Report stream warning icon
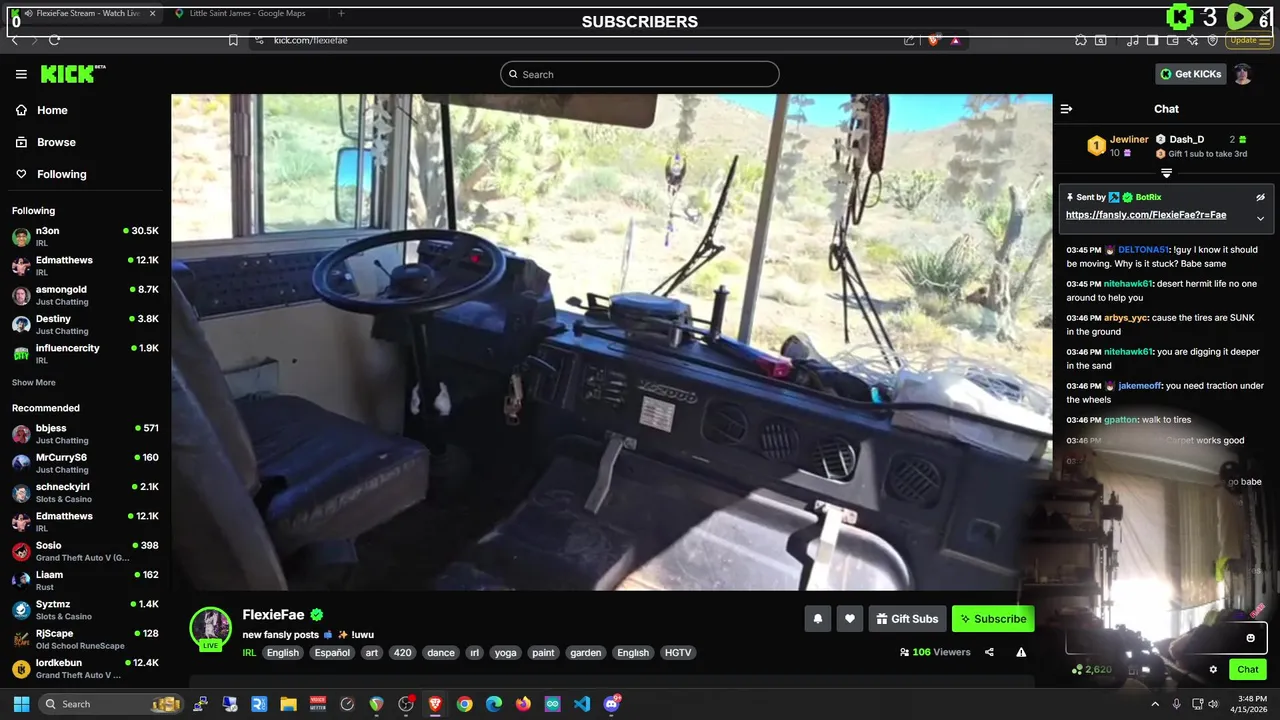 [1021, 652]
